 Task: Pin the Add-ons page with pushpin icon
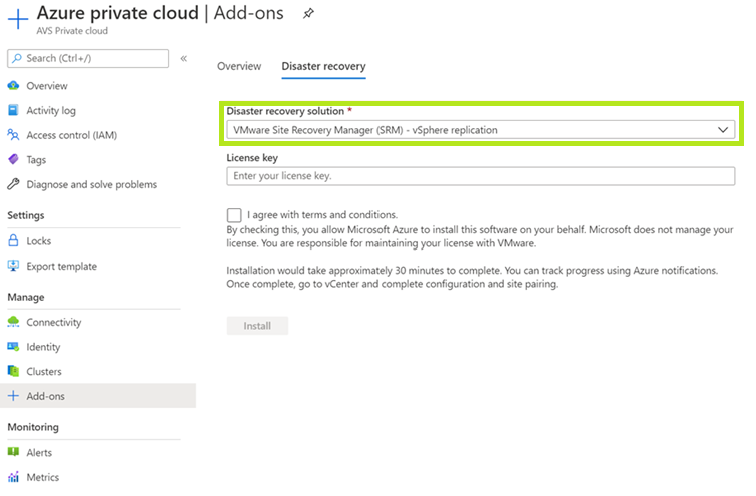(x=308, y=13)
